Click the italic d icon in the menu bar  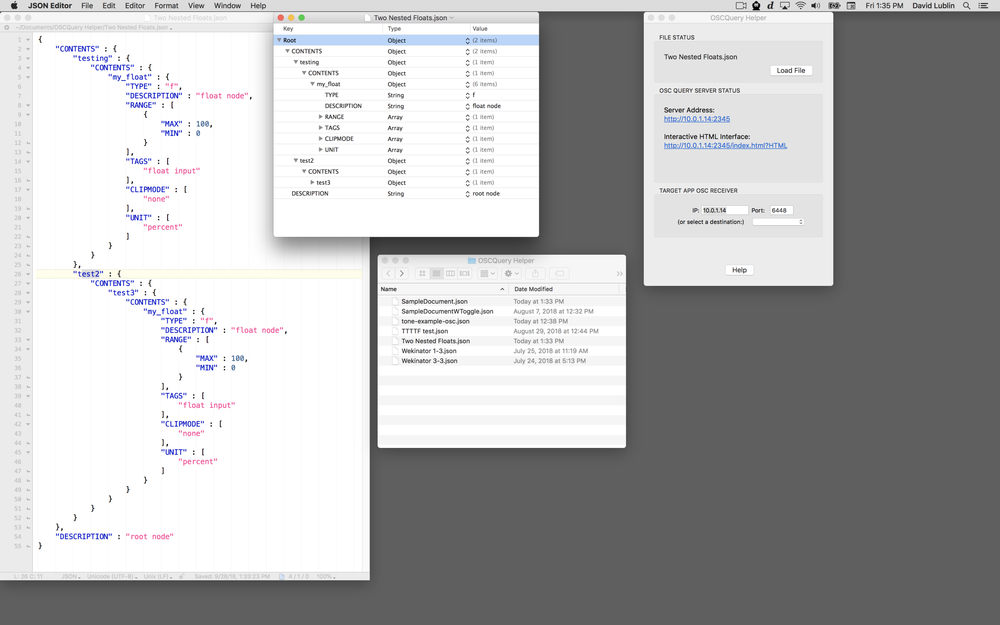(770, 6)
